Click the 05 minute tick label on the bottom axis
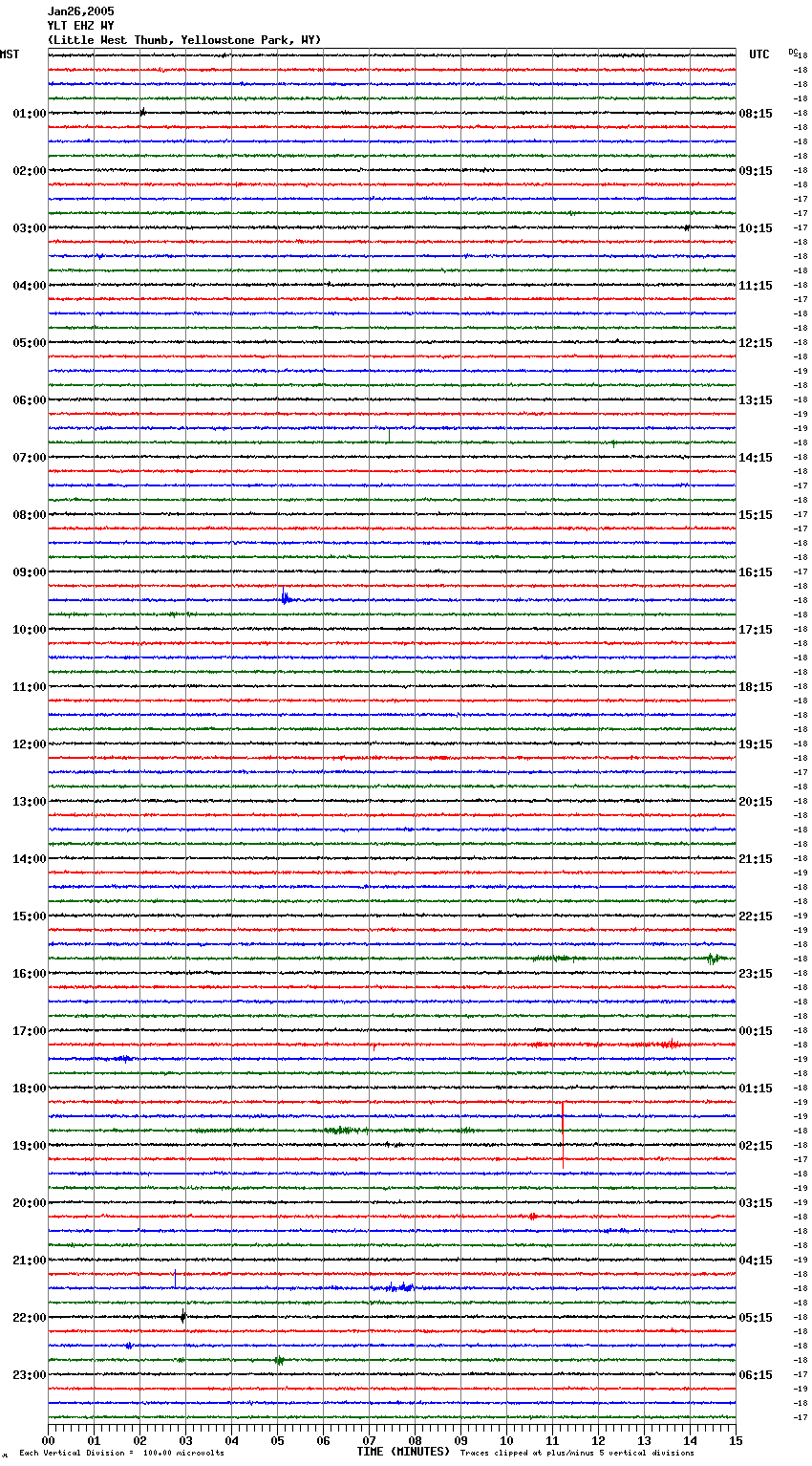The image size is (812, 1466). coord(277,1440)
